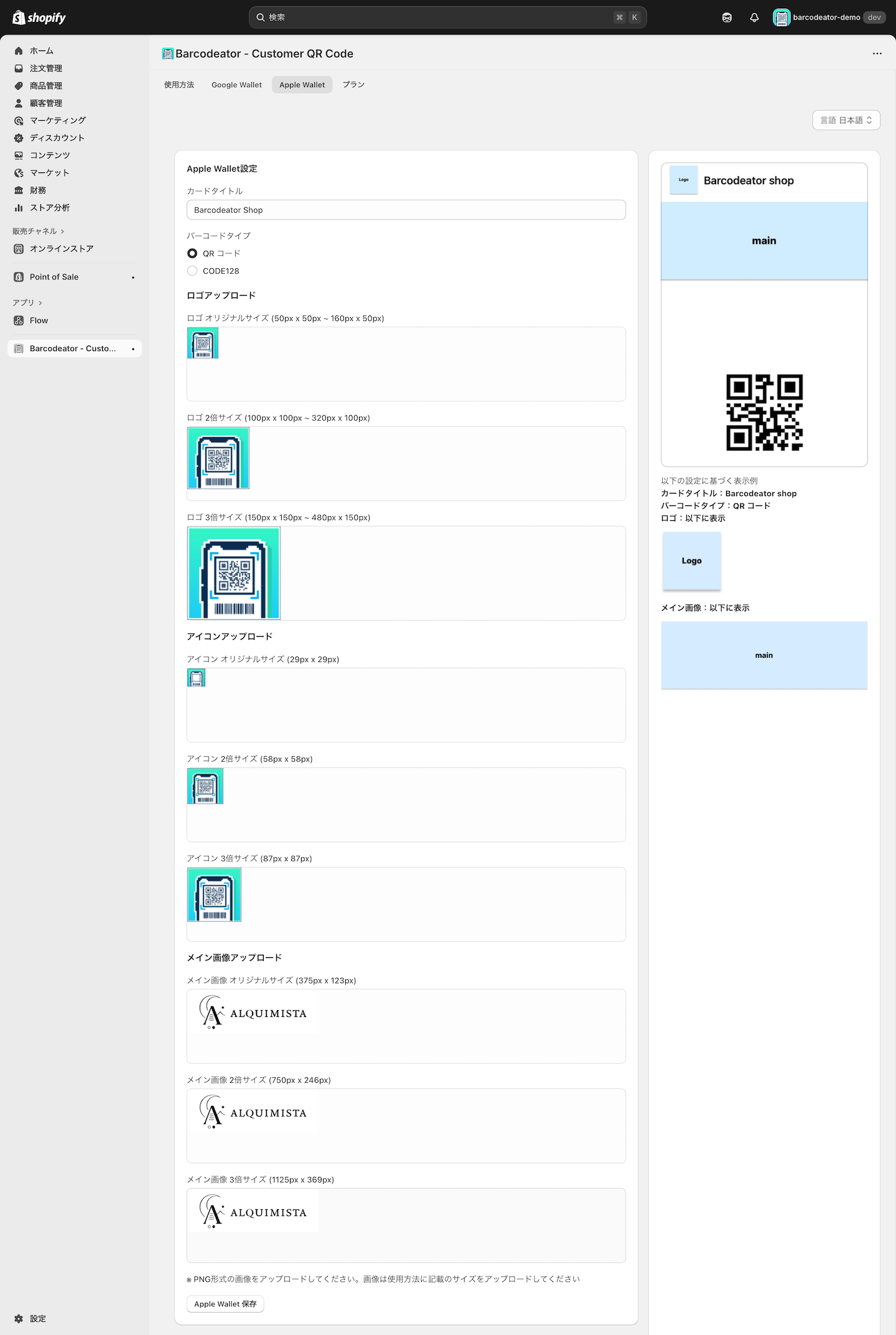Click the home icon in sidebar

point(19,51)
